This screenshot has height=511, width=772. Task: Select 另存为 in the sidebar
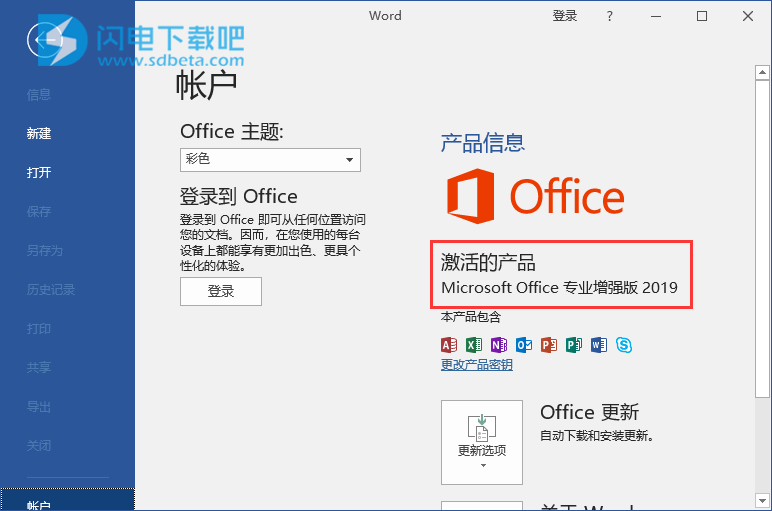point(45,251)
